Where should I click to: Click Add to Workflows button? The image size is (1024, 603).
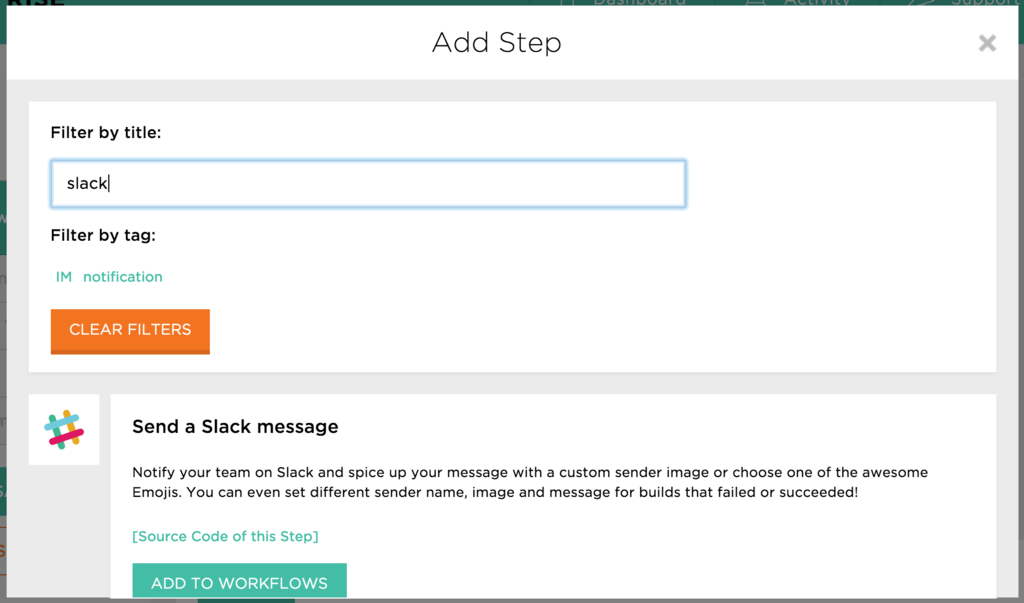(x=239, y=581)
